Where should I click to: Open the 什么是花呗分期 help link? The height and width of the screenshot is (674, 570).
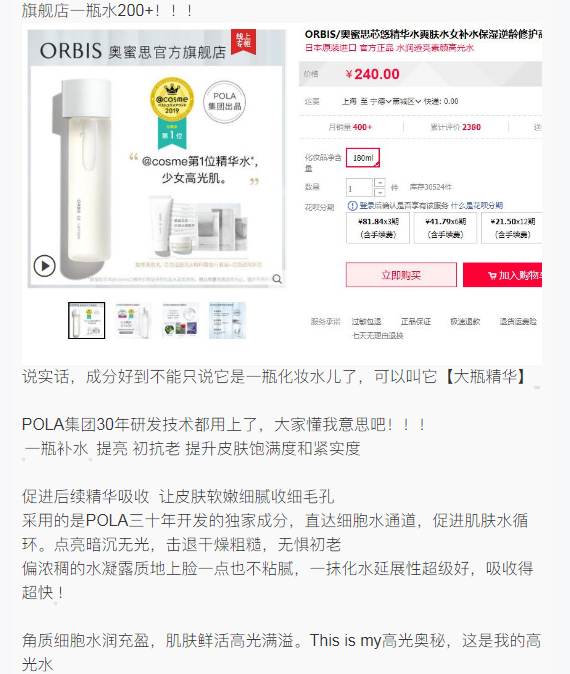(x=477, y=205)
